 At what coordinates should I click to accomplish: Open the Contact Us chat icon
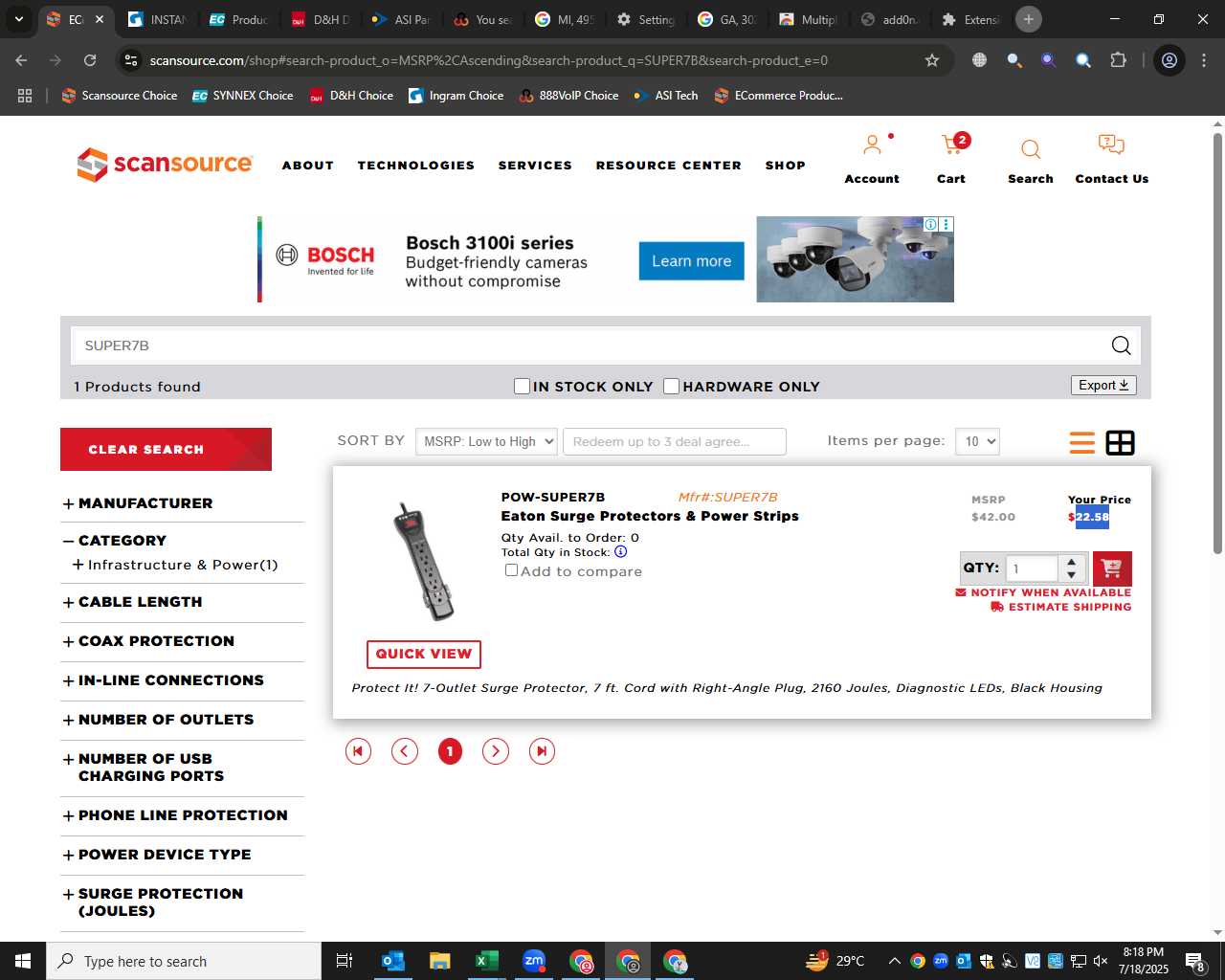pyautogui.click(x=1111, y=145)
